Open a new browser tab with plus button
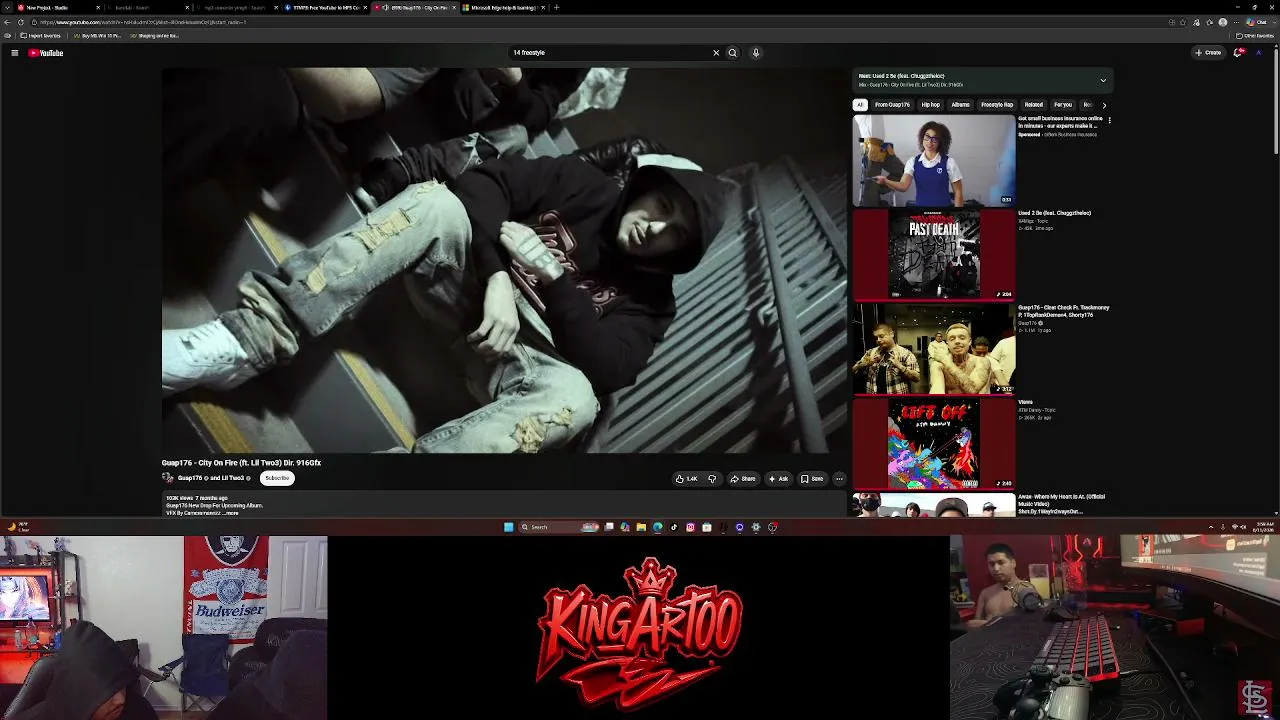 pos(557,7)
